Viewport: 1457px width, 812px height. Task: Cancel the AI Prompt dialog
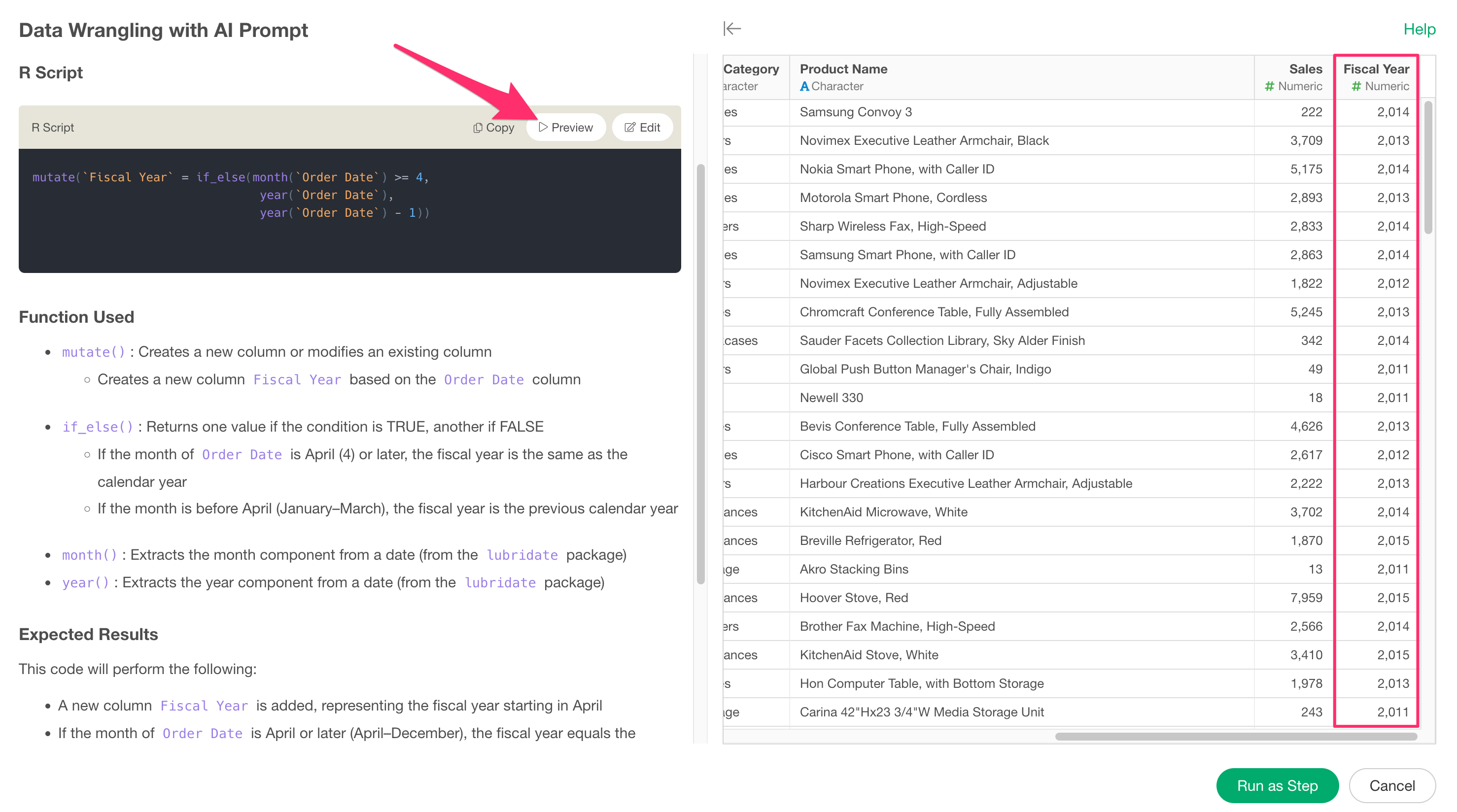tap(1391, 785)
